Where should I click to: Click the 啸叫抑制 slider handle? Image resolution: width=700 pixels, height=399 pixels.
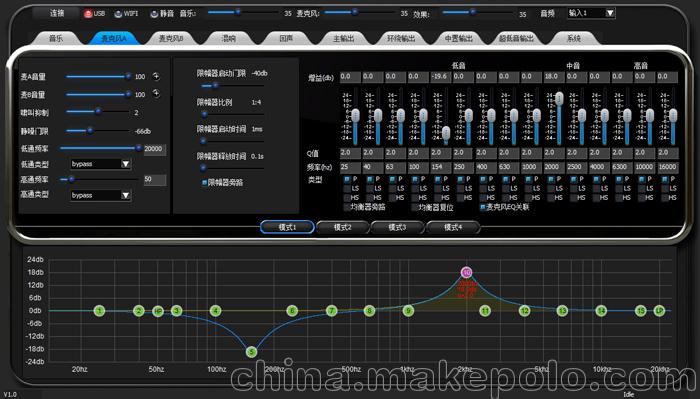coord(98,112)
